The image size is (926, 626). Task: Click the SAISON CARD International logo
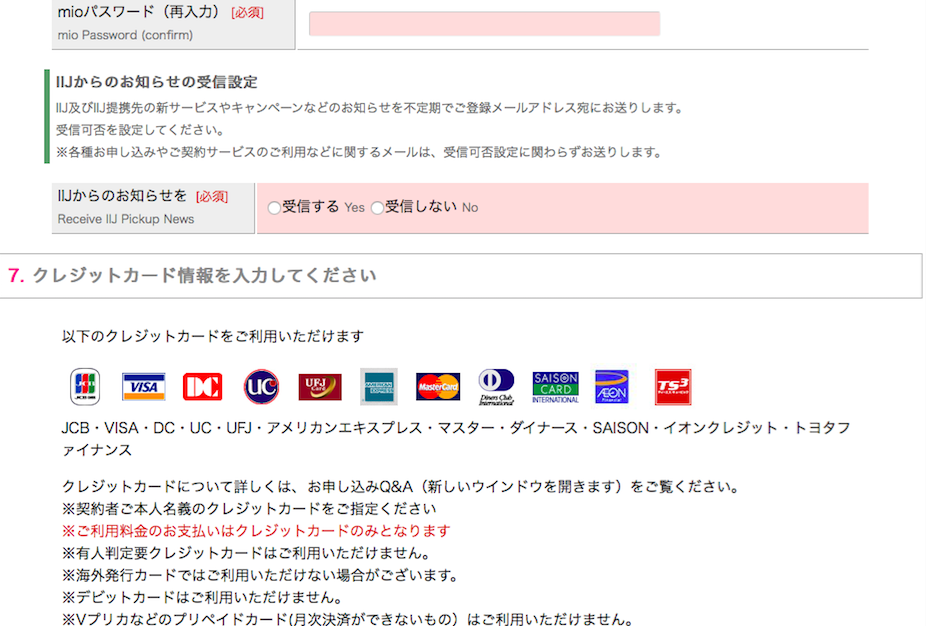[x=555, y=387]
